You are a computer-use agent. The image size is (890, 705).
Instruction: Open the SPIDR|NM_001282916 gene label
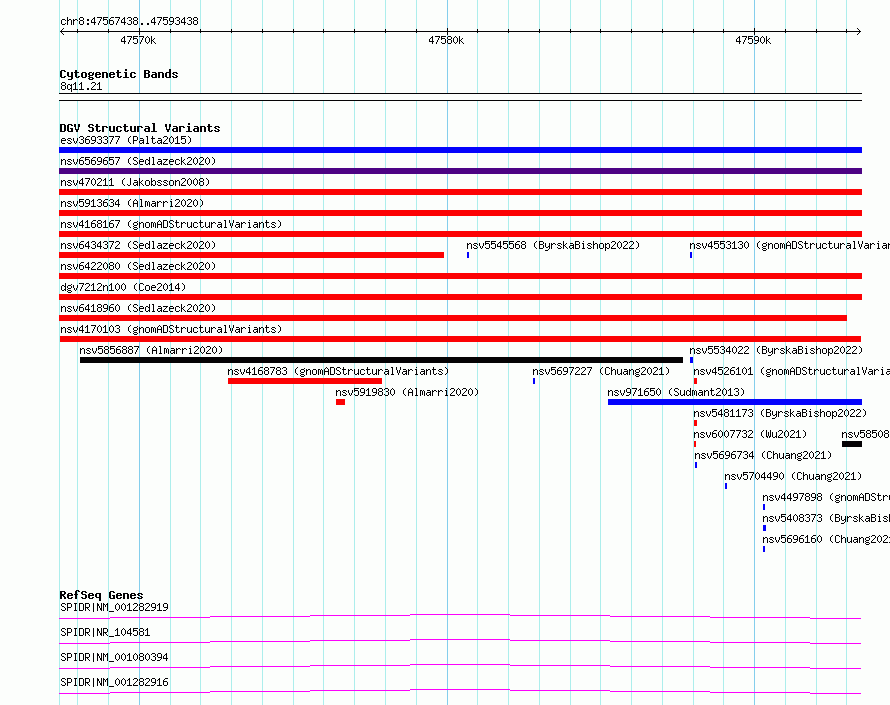click(x=114, y=682)
